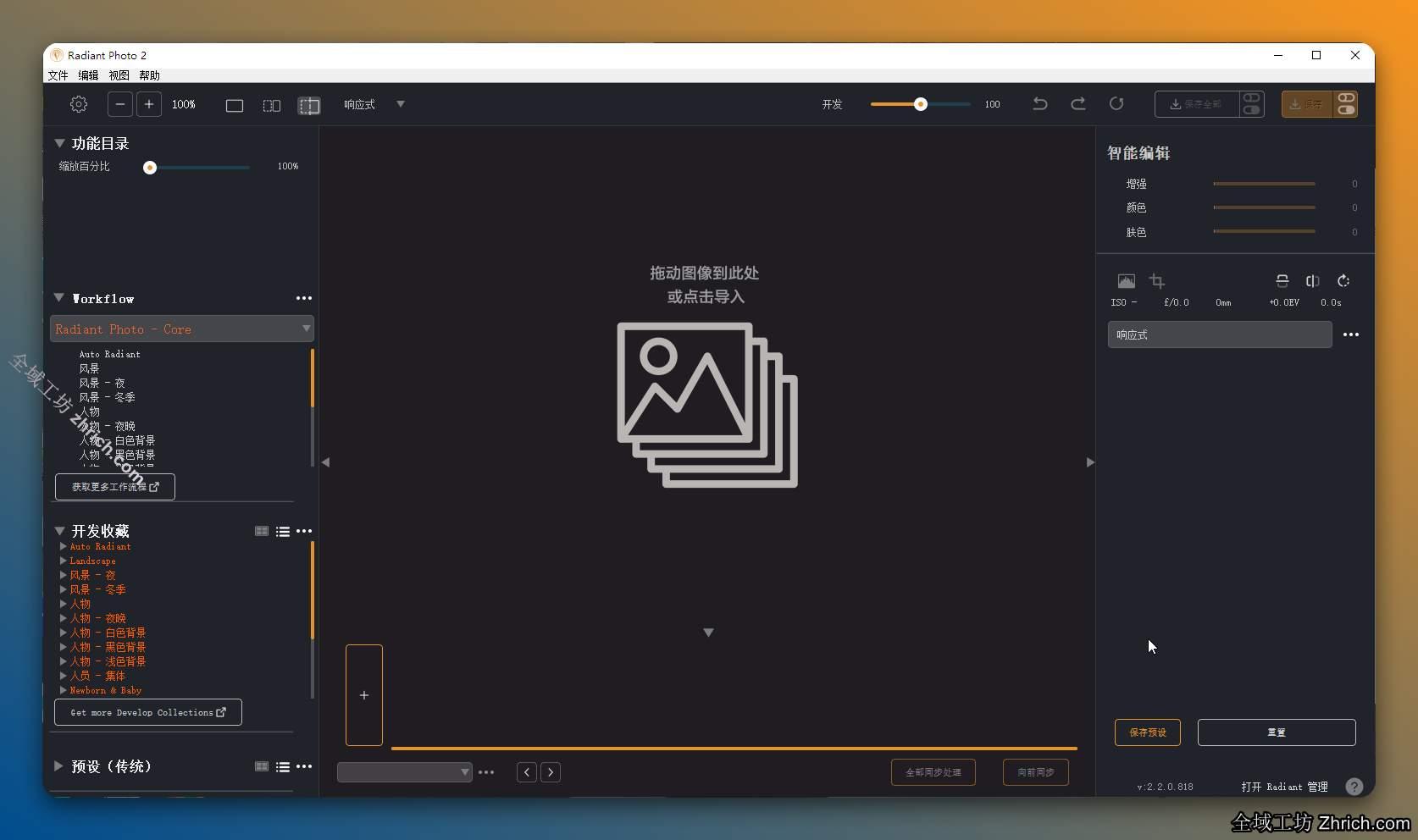Click the 重置 button
This screenshot has height=840, width=1418.
pyautogui.click(x=1277, y=732)
